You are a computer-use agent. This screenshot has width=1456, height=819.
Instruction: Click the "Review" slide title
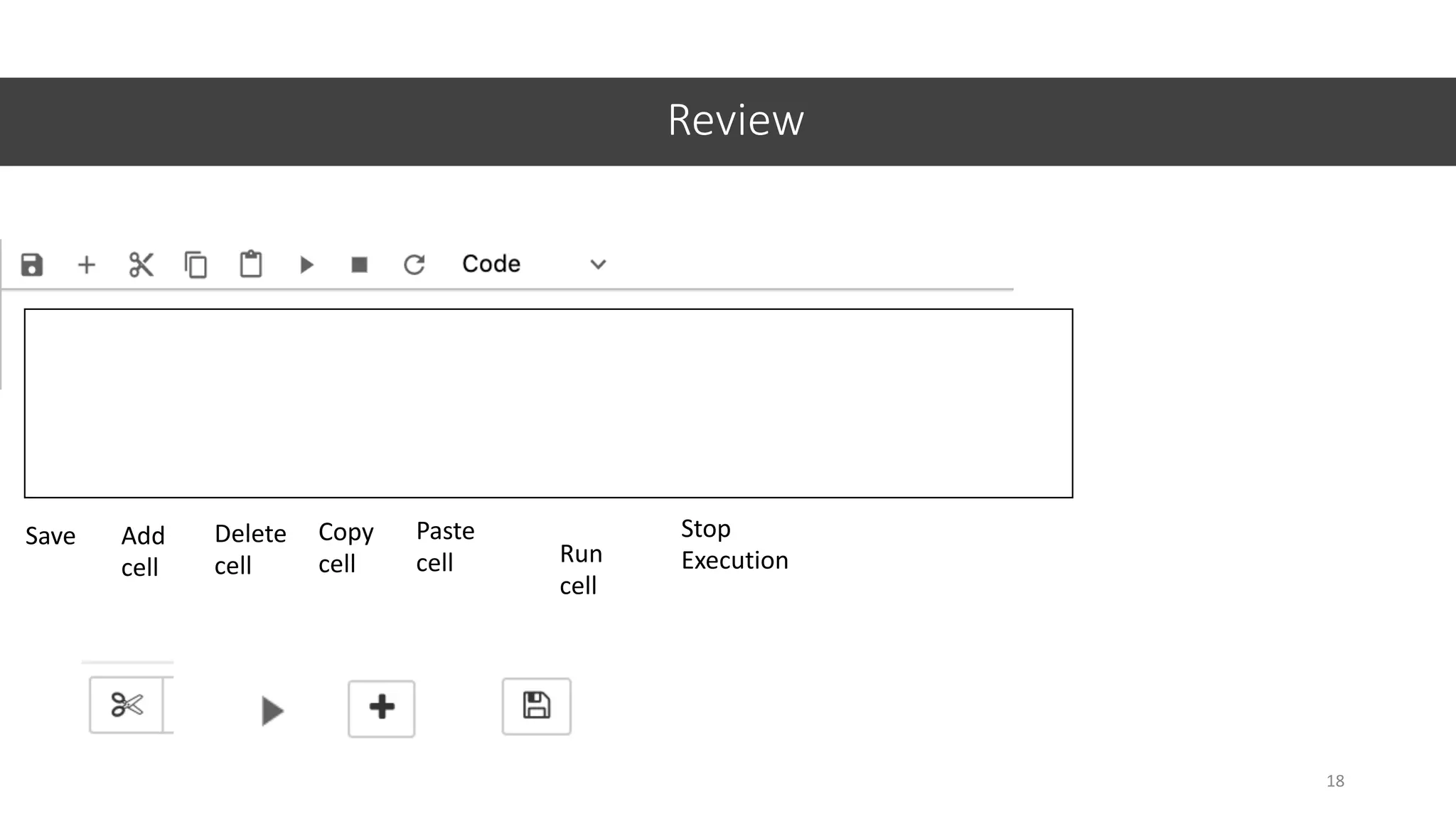(736, 119)
